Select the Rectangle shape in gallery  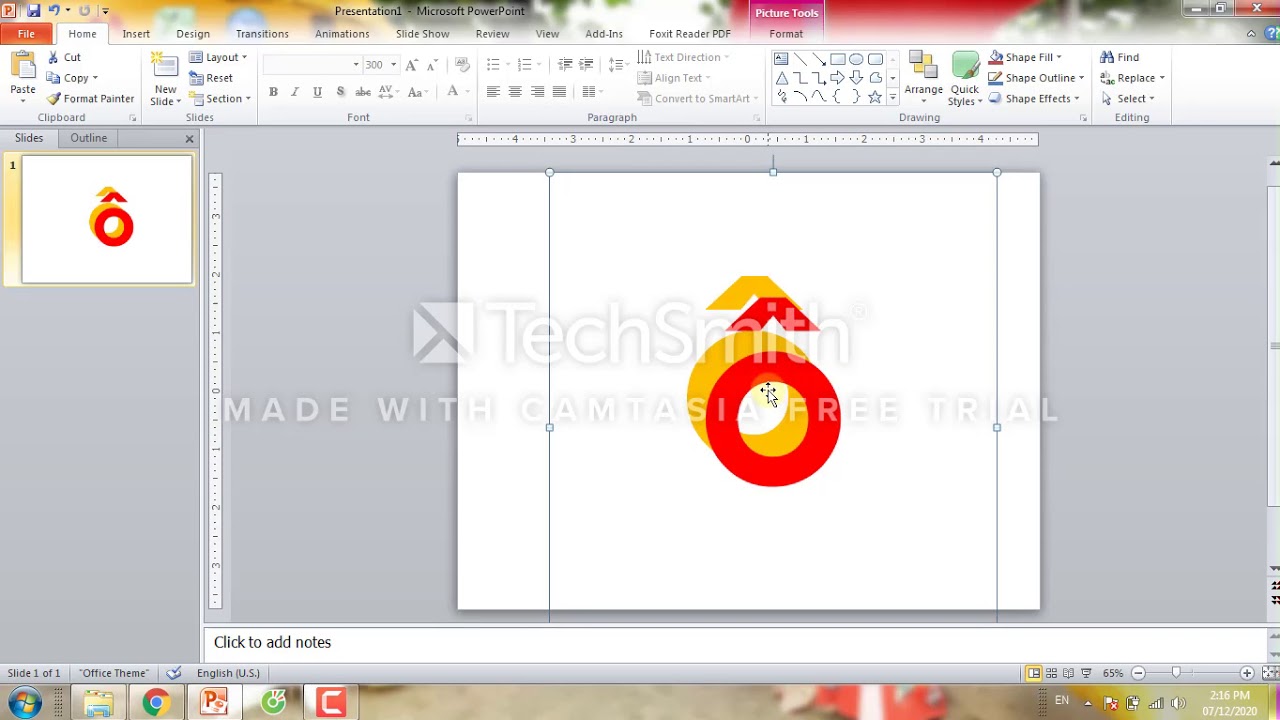[x=838, y=59]
